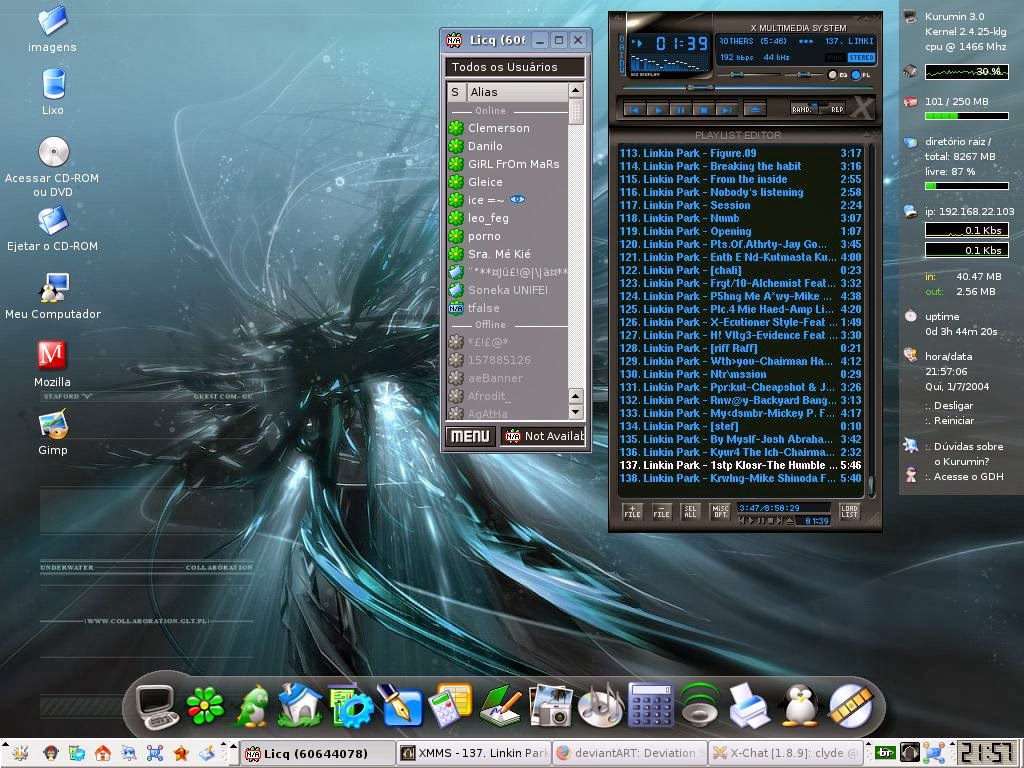
Task: Click the LOAD LIST playlist button
Action: pos(849,511)
